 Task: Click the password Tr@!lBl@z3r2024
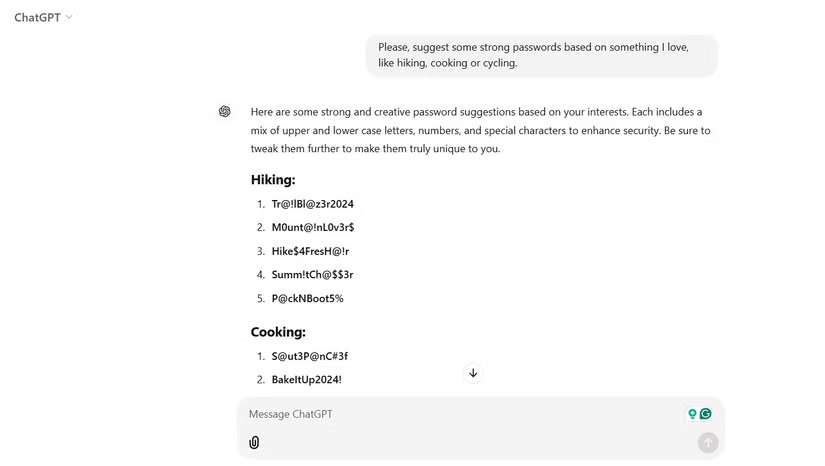(x=312, y=204)
